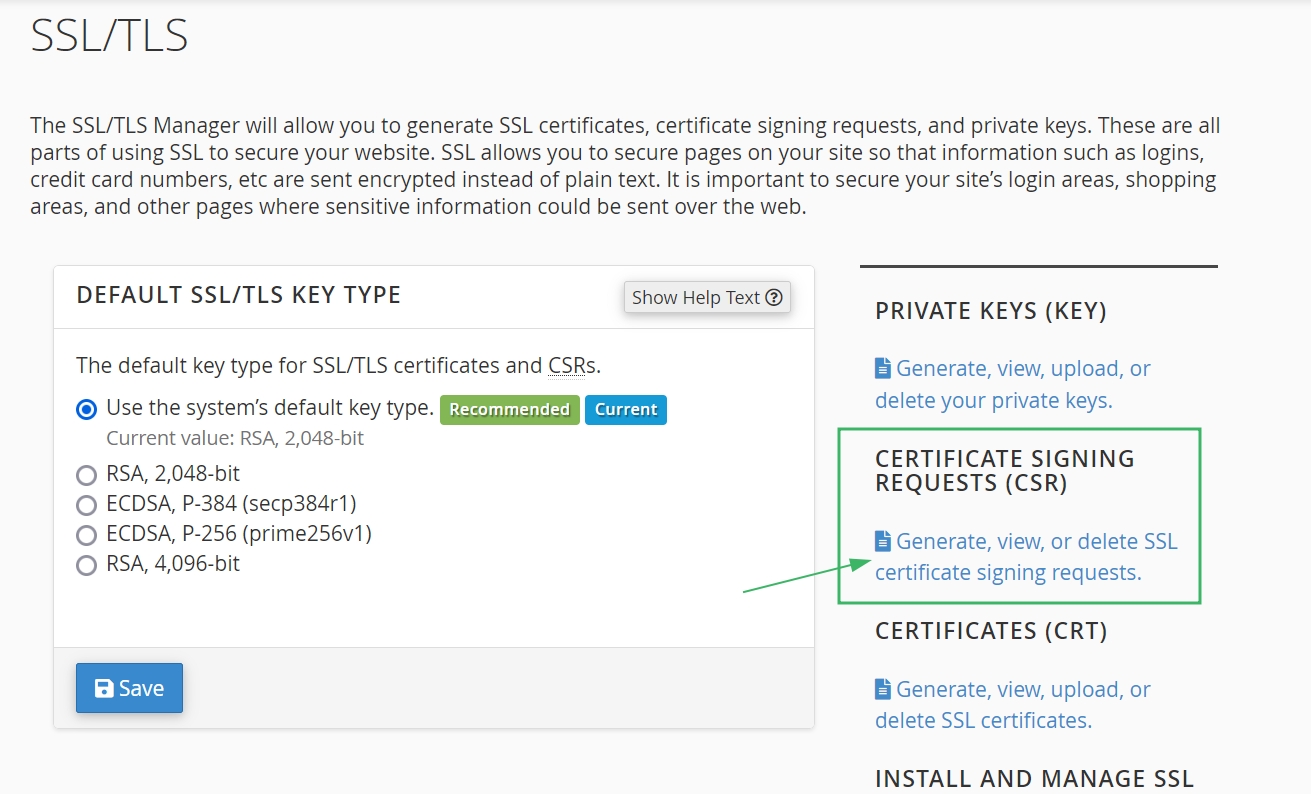This screenshot has width=1311, height=794.
Task: Select the RSA, 4,096-bit radio button
Action: click(x=87, y=565)
